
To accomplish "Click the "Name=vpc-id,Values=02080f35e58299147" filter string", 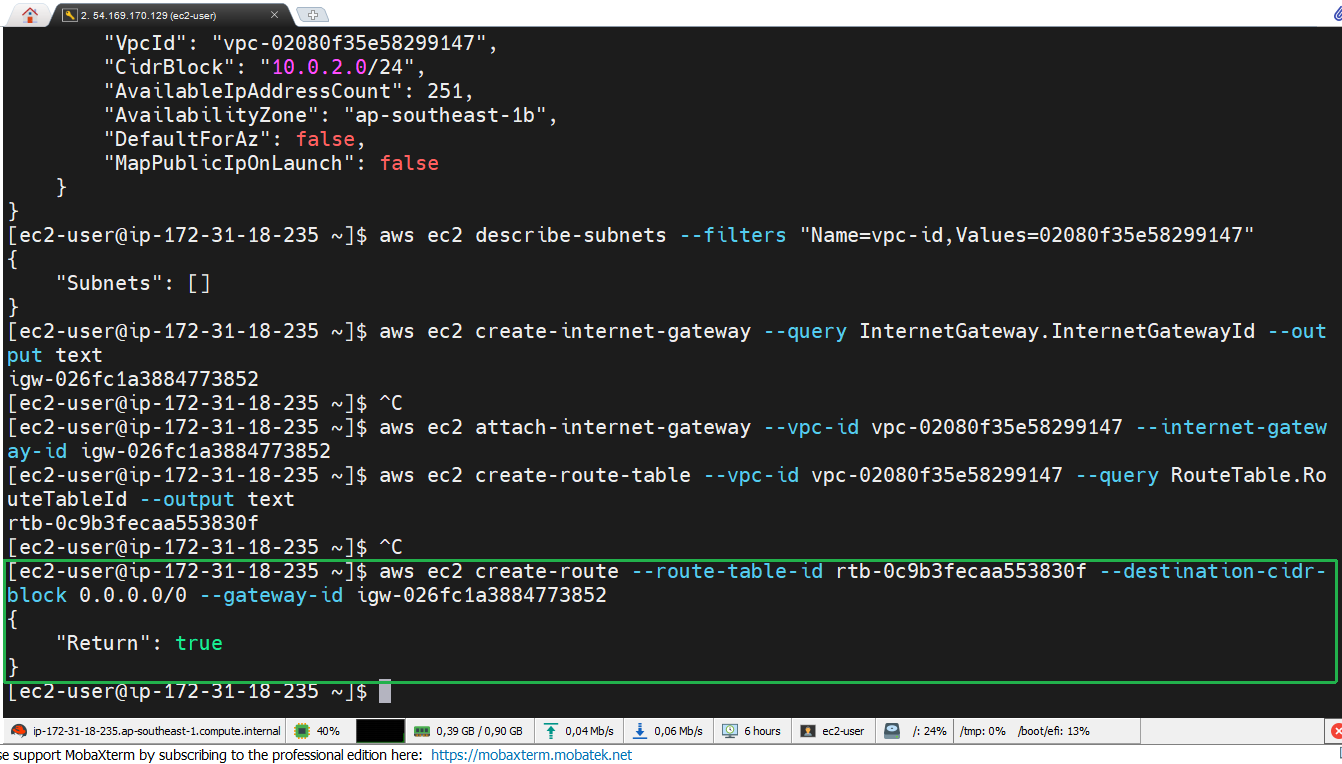I will point(1027,235).
